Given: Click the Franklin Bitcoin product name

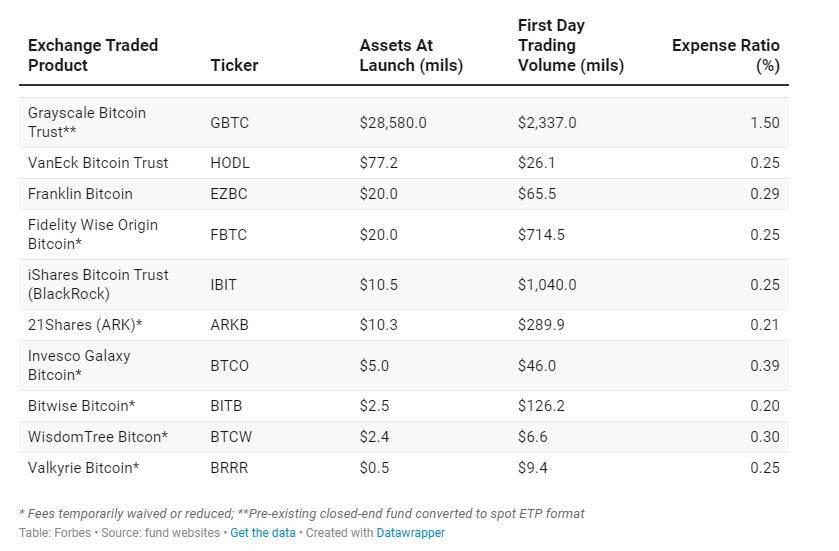Looking at the screenshot, I should click(80, 194).
